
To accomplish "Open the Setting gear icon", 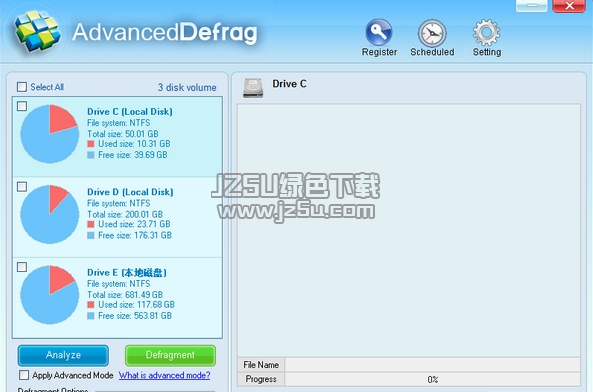I will coord(486,33).
